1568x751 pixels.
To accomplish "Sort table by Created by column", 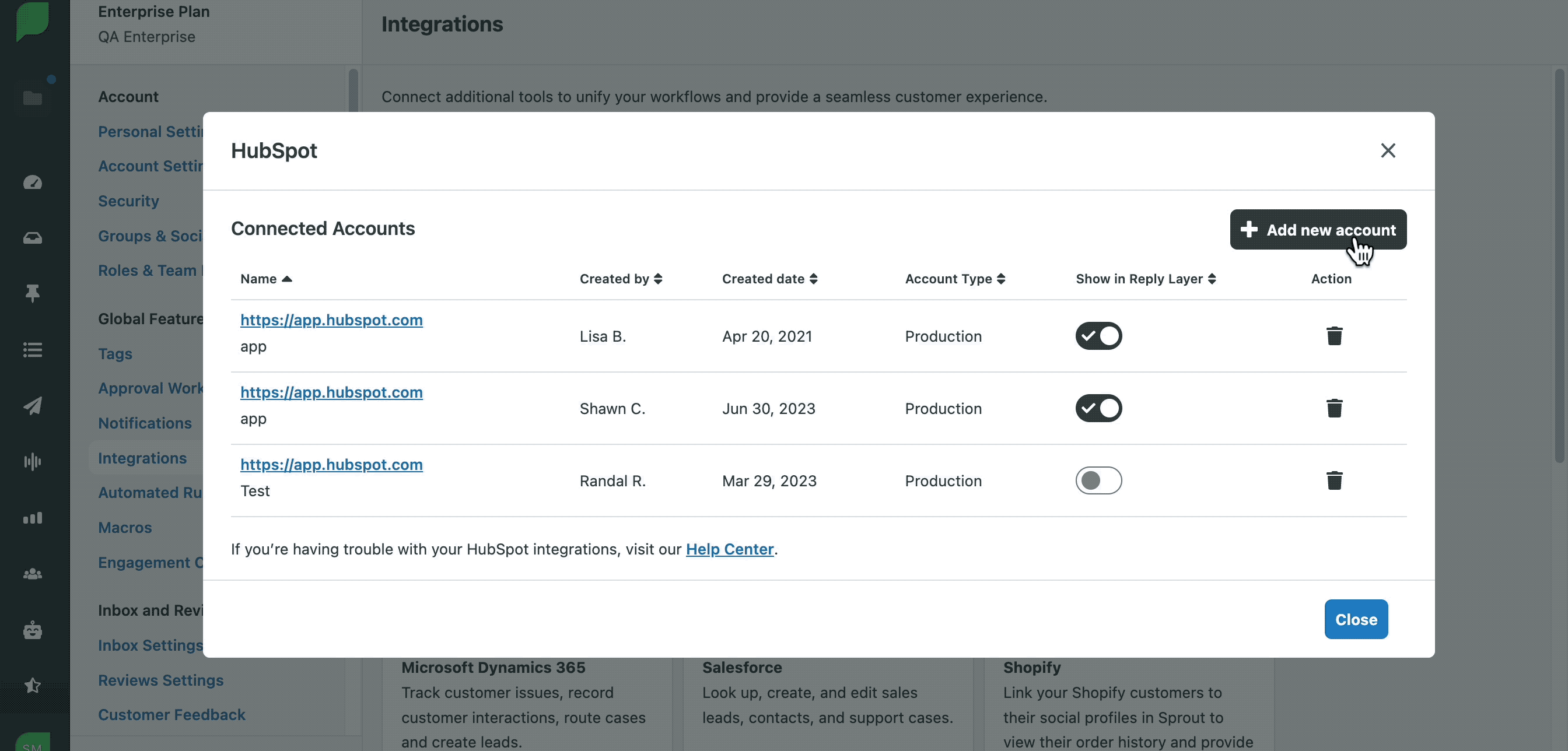I will click(x=620, y=279).
